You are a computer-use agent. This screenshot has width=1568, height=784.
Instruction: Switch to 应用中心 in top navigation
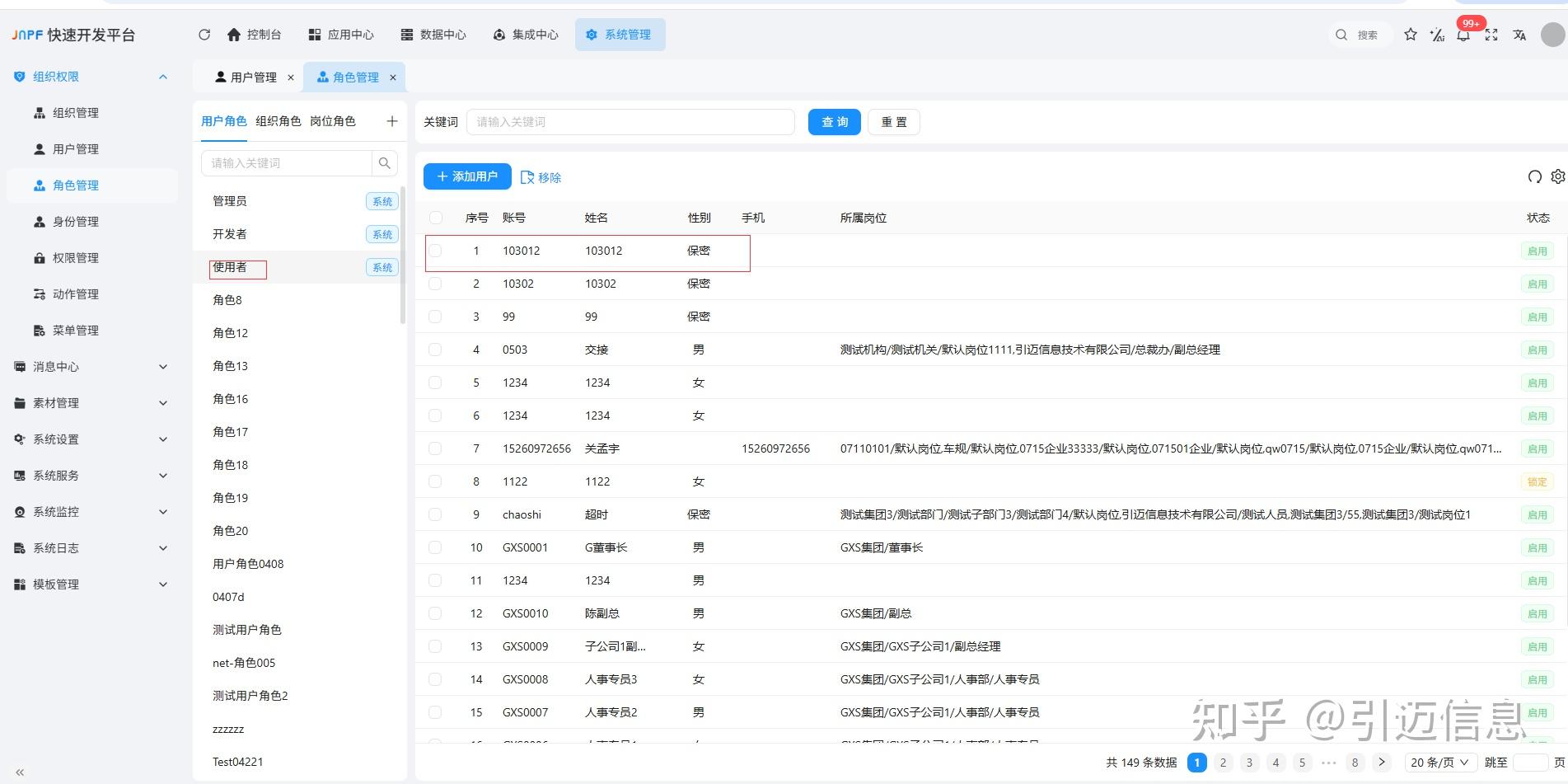tap(341, 35)
